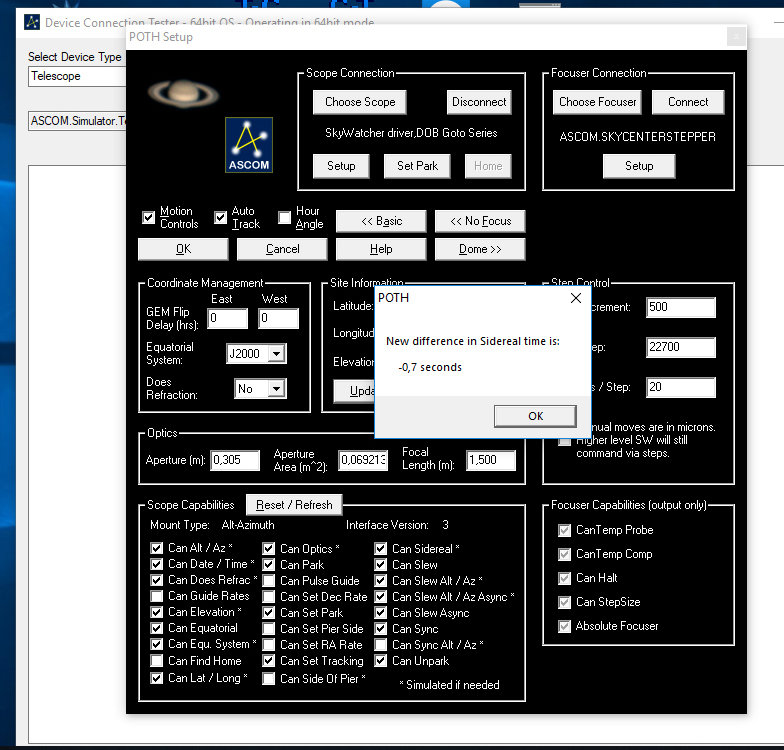Toggle Can Alt / Az checkbox

click(156, 548)
